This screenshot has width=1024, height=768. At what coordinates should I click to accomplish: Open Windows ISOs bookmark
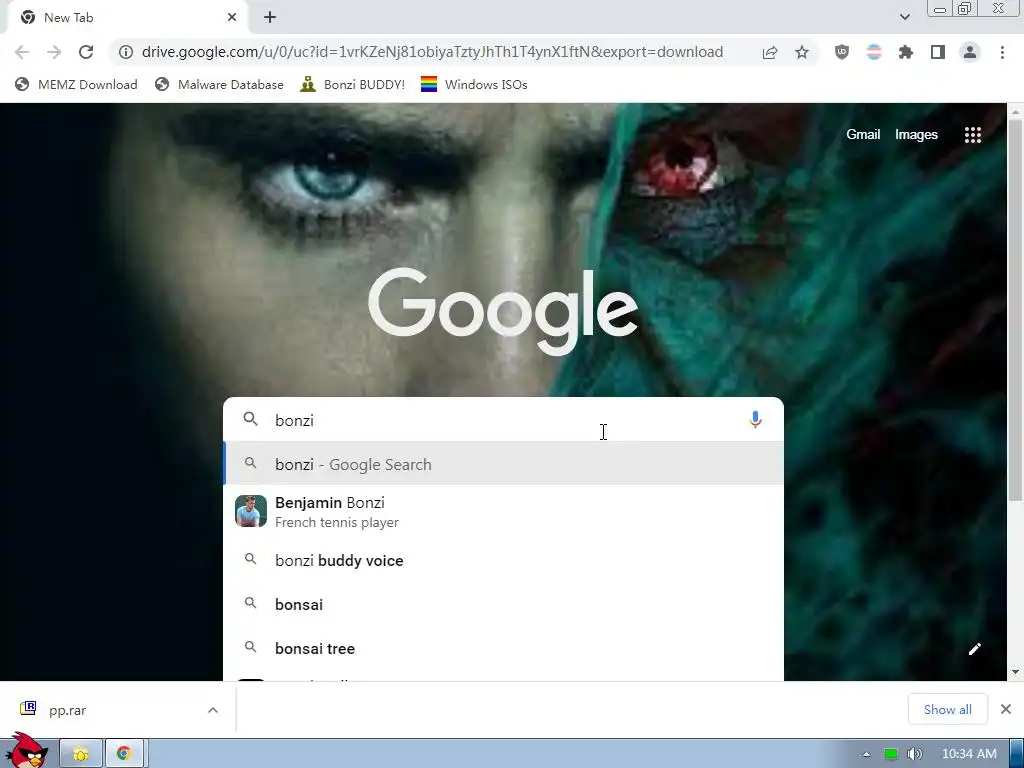(x=473, y=84)
